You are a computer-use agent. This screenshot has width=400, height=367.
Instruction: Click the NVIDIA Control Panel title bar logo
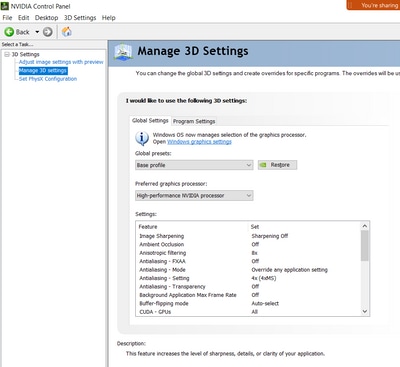click(x=5, y=6)
